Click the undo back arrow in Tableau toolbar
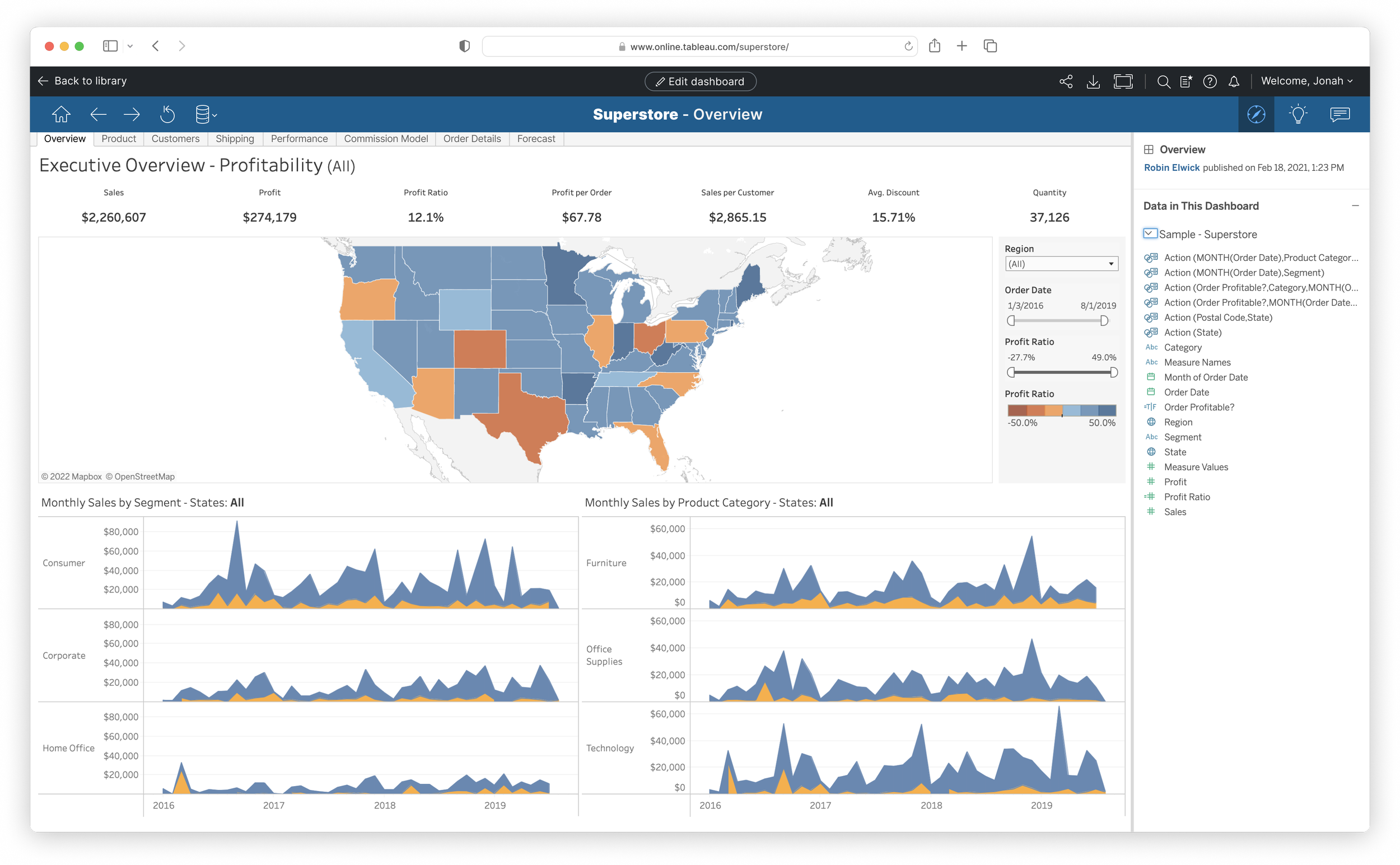1400x865 pixels. coord(99,114)
